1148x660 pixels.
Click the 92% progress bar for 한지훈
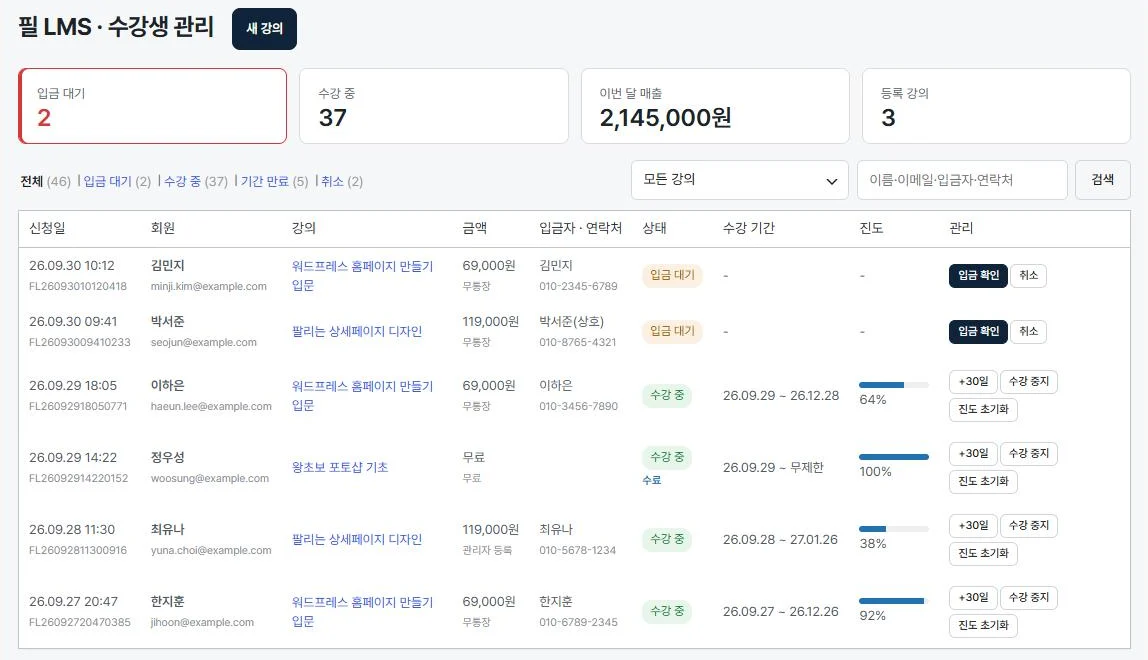point(893,601)
